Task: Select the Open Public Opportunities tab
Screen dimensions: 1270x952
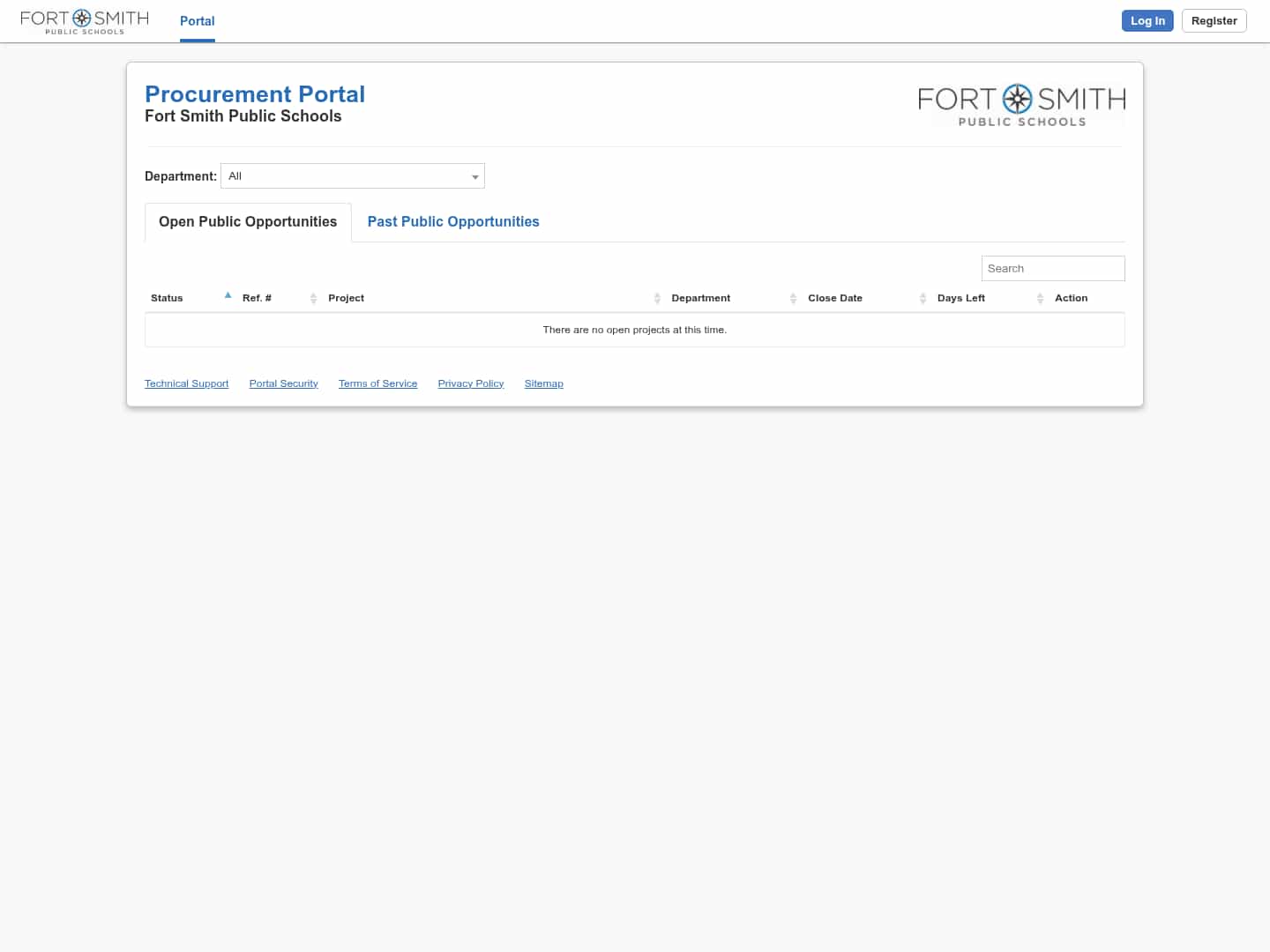Action: [x=248, y=222]
